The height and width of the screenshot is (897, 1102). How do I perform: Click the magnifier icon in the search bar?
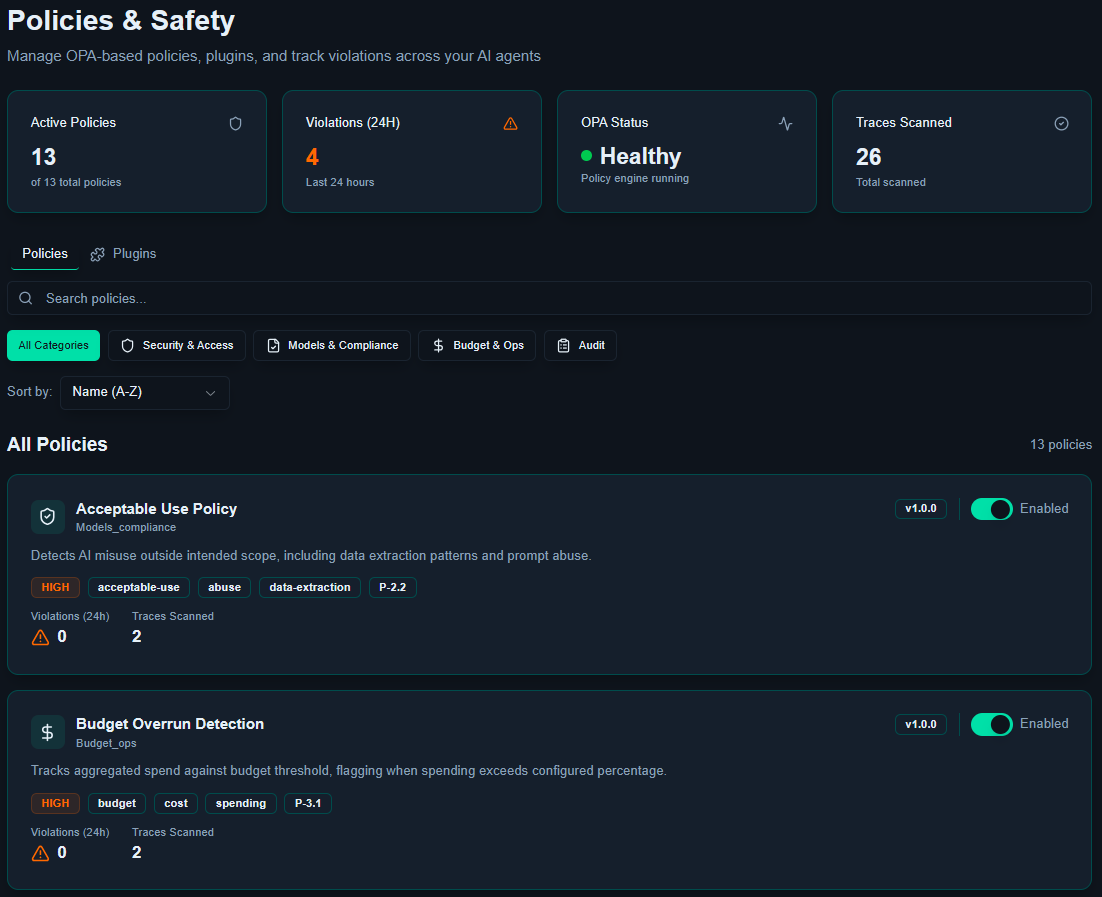point(26,298)
